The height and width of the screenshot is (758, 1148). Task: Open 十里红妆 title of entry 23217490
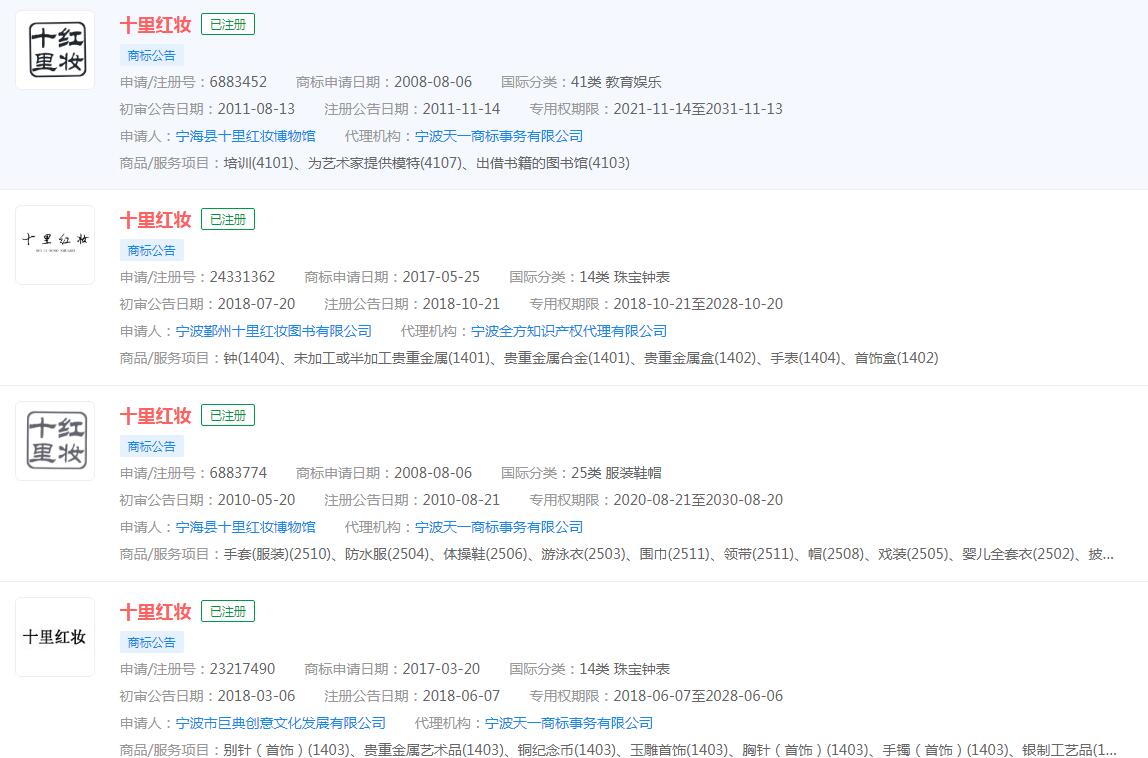coord(155,612)
